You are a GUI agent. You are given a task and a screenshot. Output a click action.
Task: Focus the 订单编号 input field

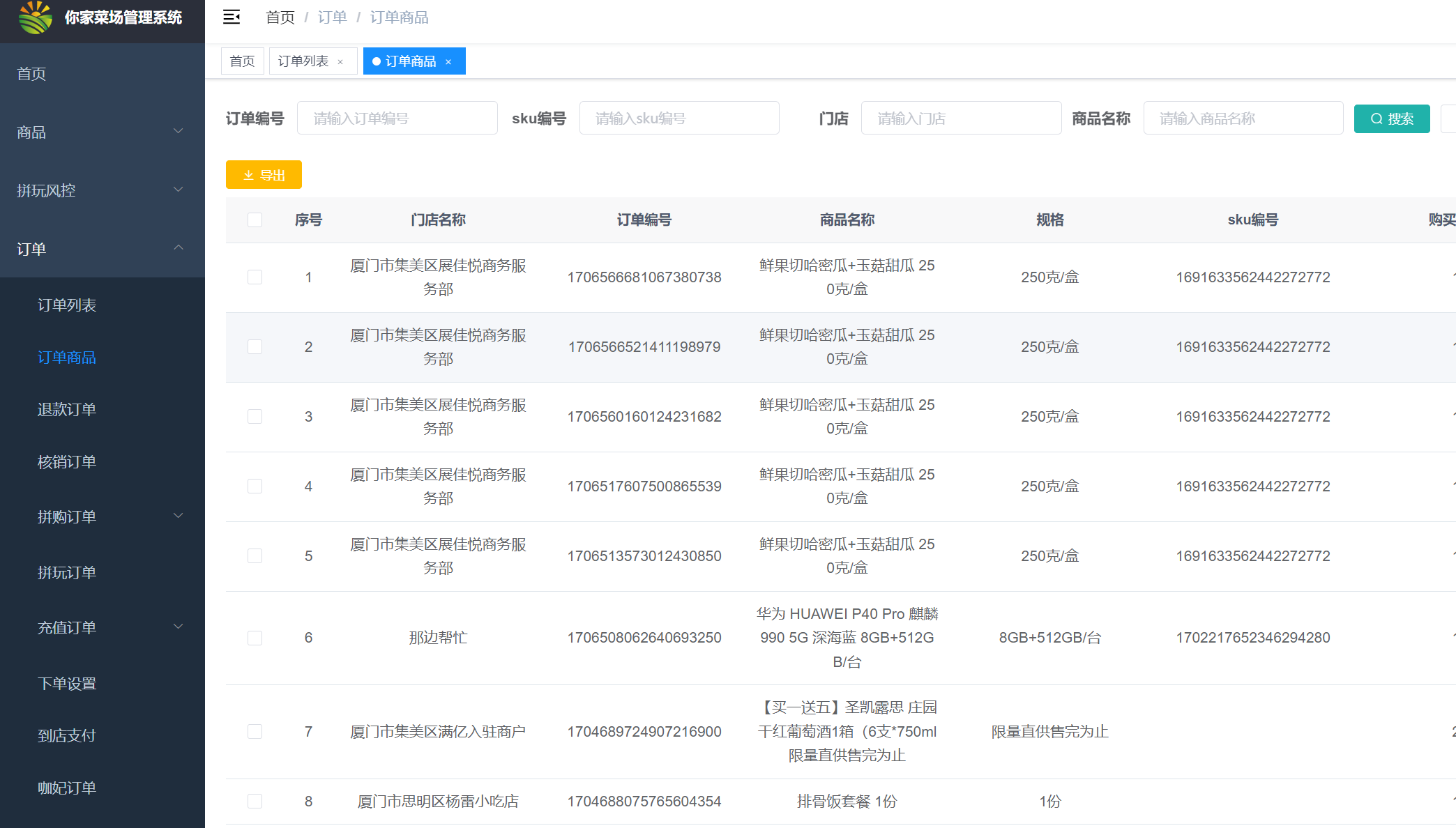pyautogui.click(x=397, y=118)
